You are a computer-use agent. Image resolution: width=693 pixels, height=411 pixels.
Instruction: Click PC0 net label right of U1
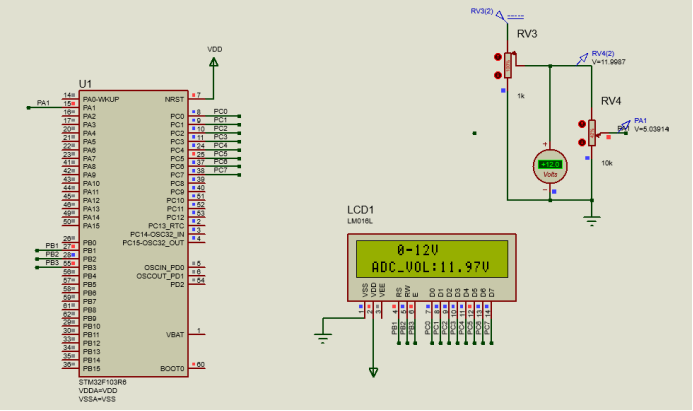click(221, 111)
